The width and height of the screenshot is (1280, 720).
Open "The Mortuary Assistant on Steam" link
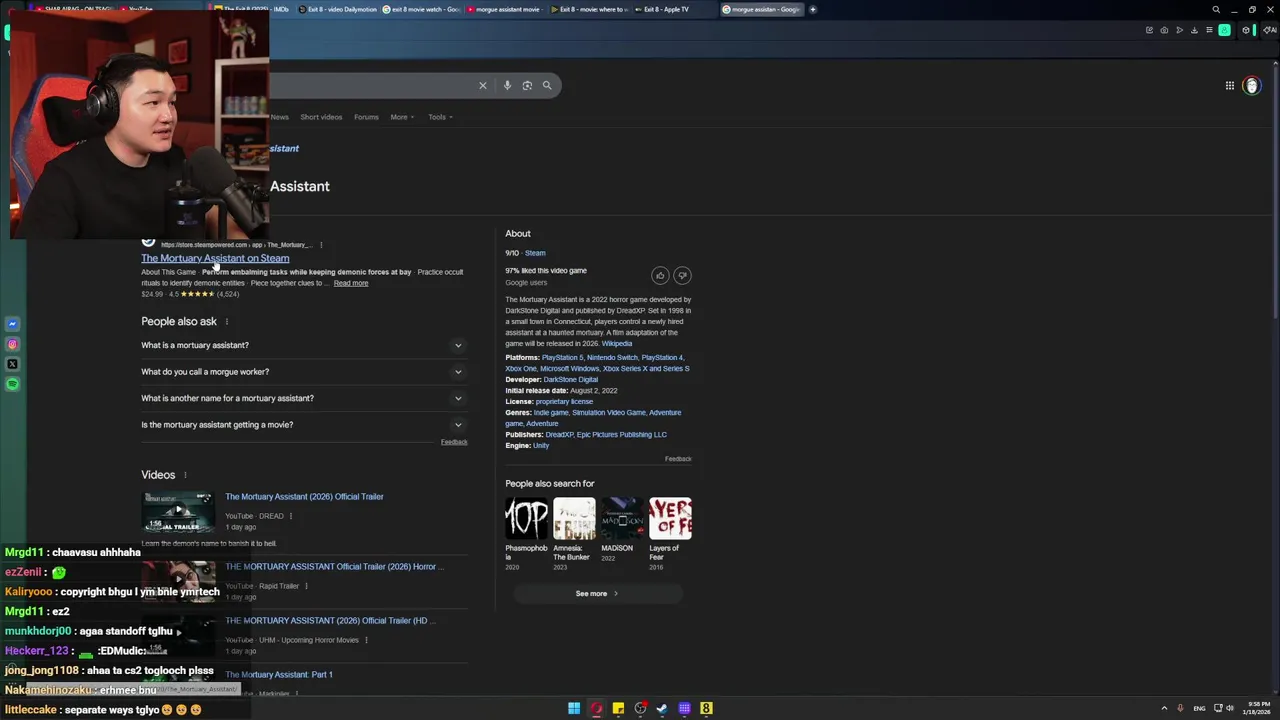(215, 258)
